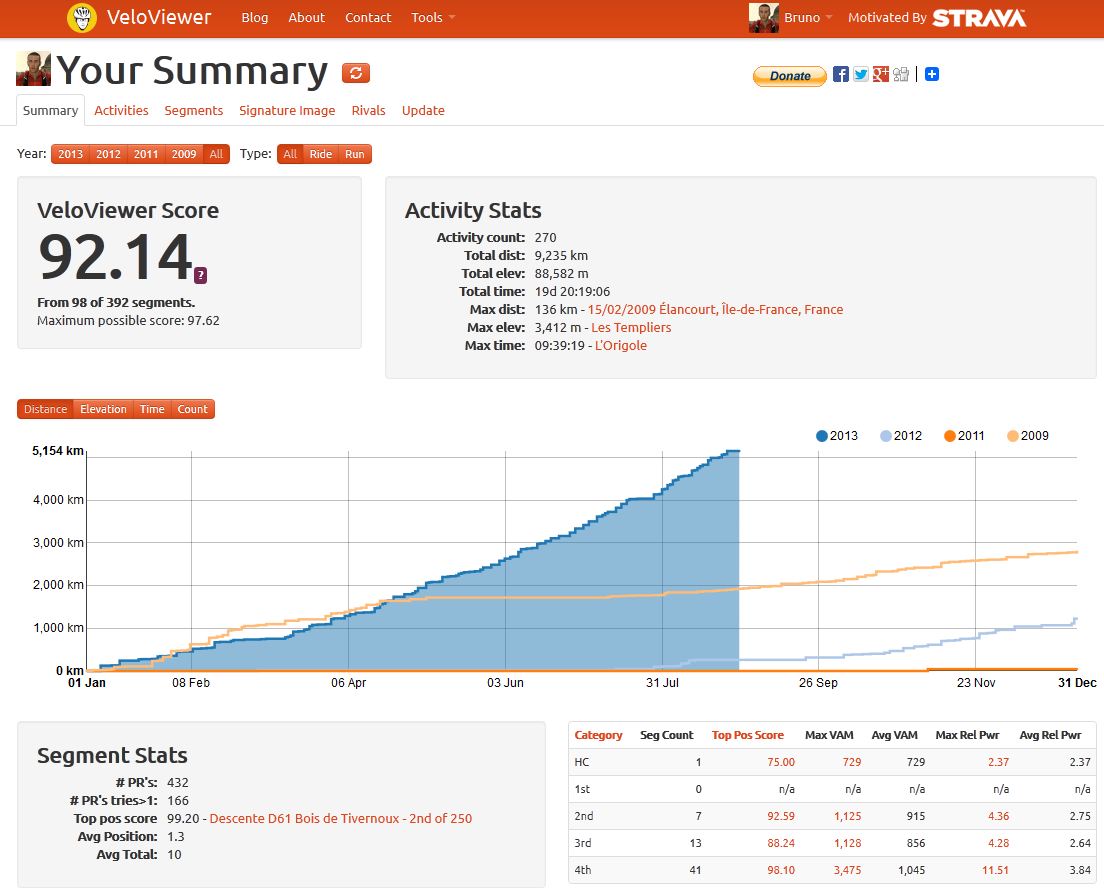
Task: Open the L'Origole activity link
Action: pos(621,345)
